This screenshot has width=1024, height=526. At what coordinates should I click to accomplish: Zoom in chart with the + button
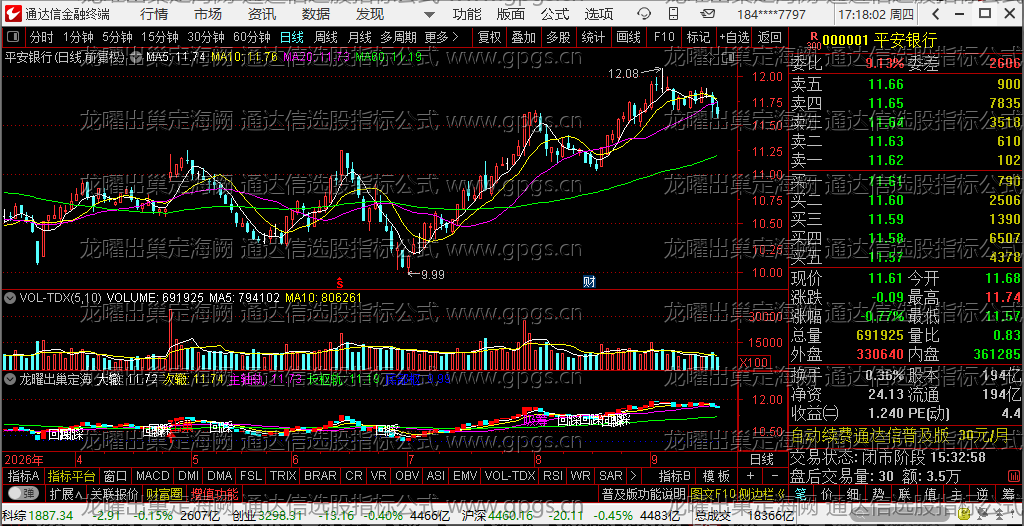pyautogui.click(x=750, y=476)
